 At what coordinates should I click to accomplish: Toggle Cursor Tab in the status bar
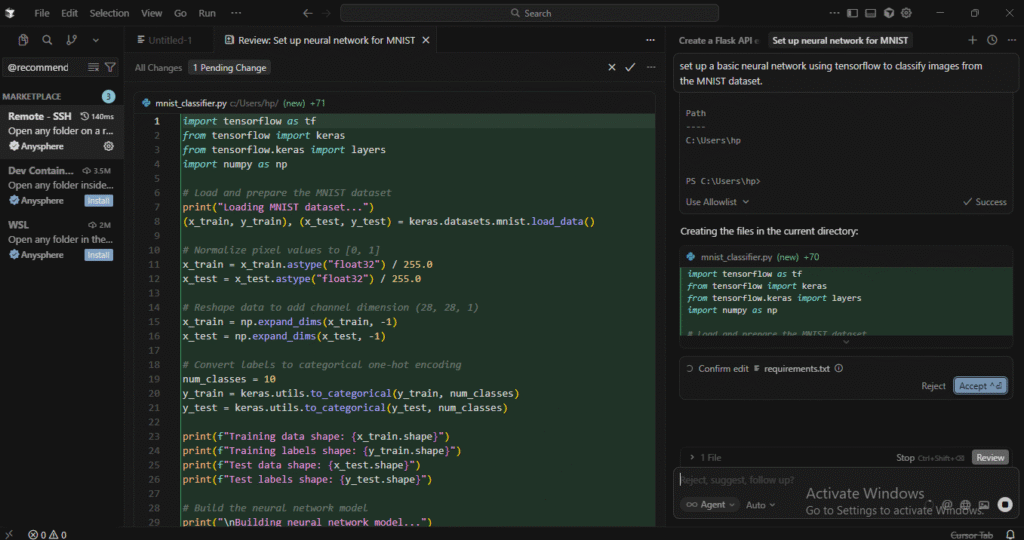coord(970,534)
